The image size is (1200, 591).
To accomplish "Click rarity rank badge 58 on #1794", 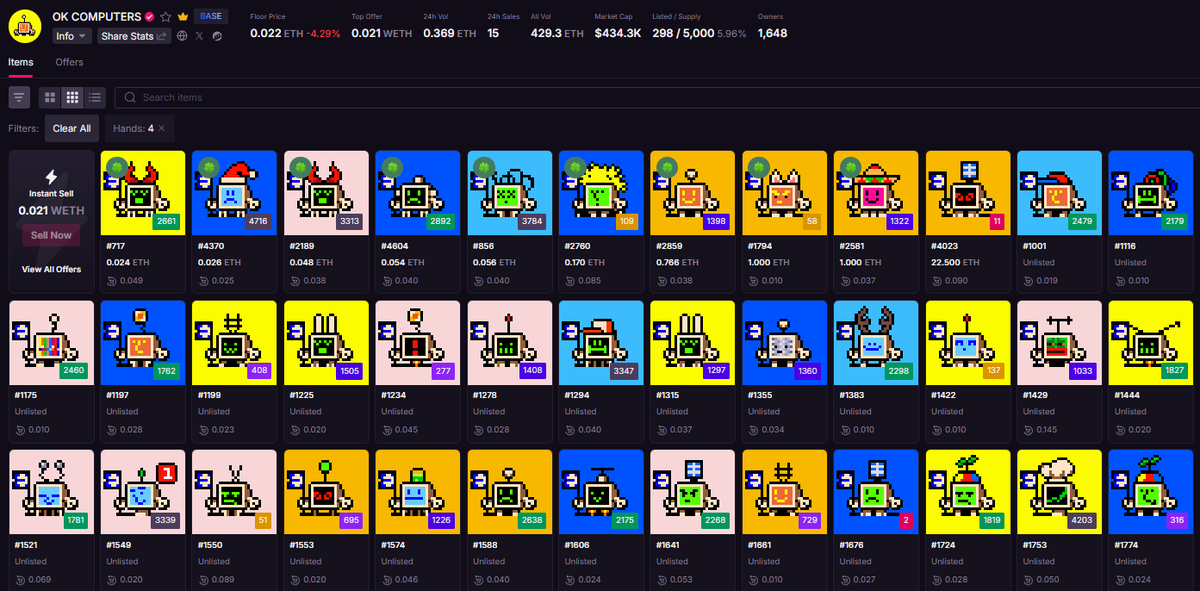I will [812, 221].
